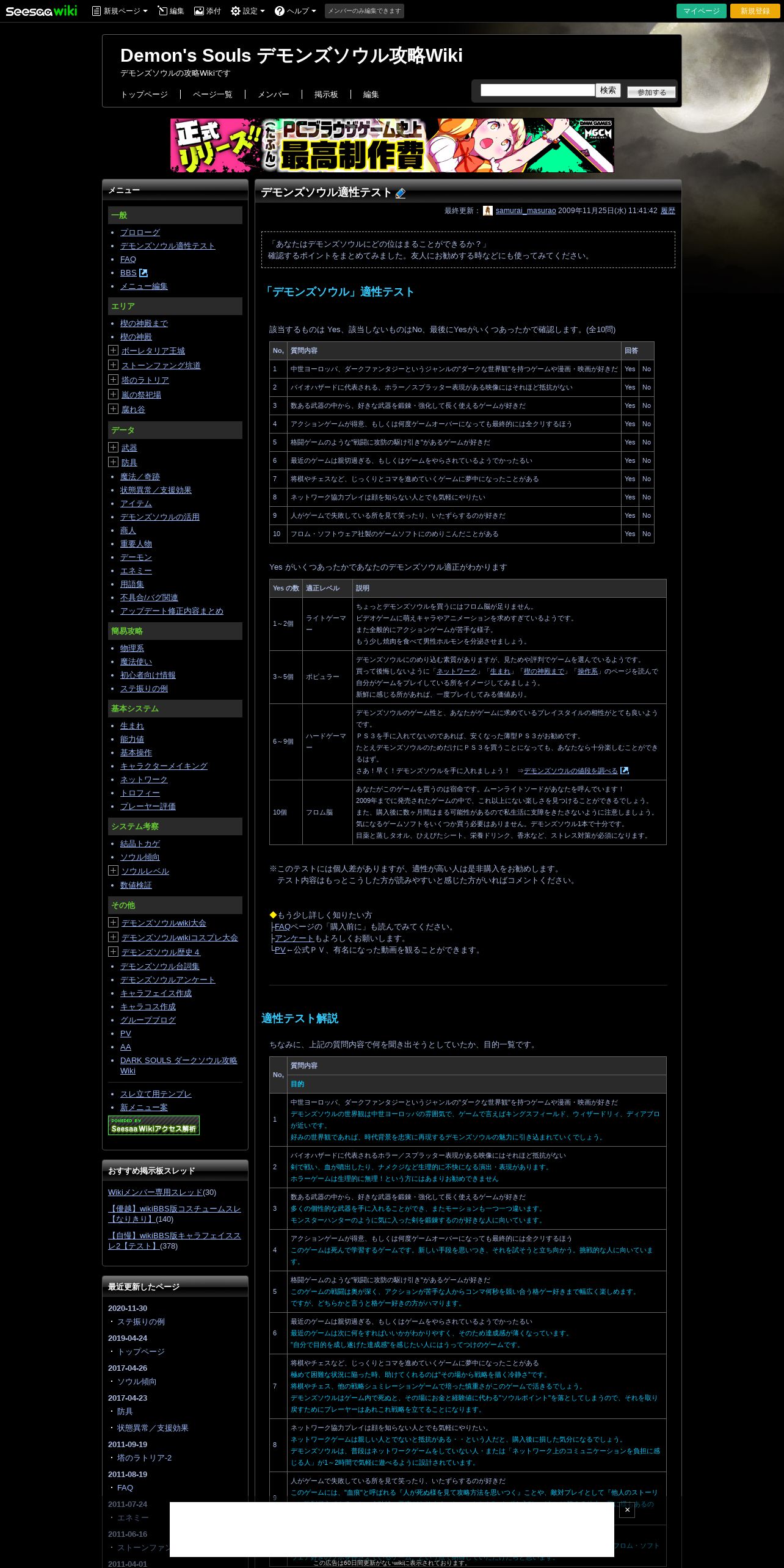This screenshot has height=1568, width=784.
Task: Open the デモンズソウルの値段を調べる link
Action: pyautogui.click(x=571, y=771)
